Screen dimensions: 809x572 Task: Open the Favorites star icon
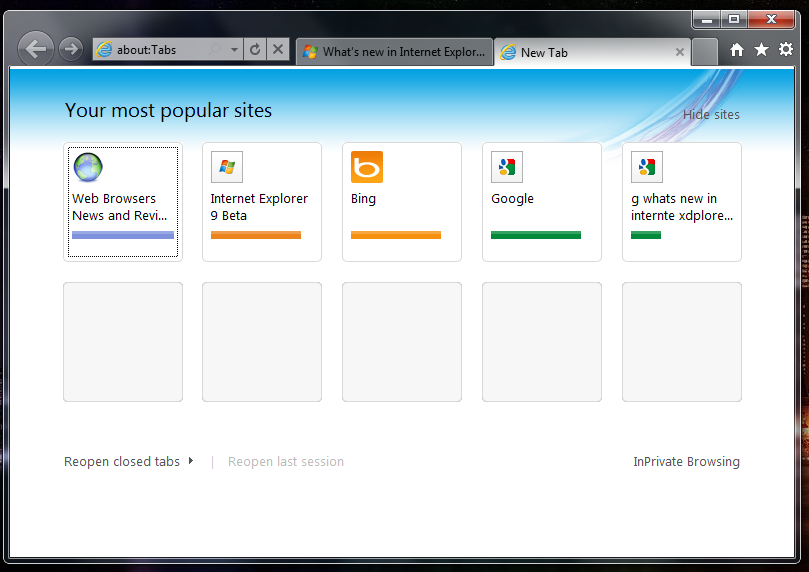pyautogui.click(x=761, y=50)
